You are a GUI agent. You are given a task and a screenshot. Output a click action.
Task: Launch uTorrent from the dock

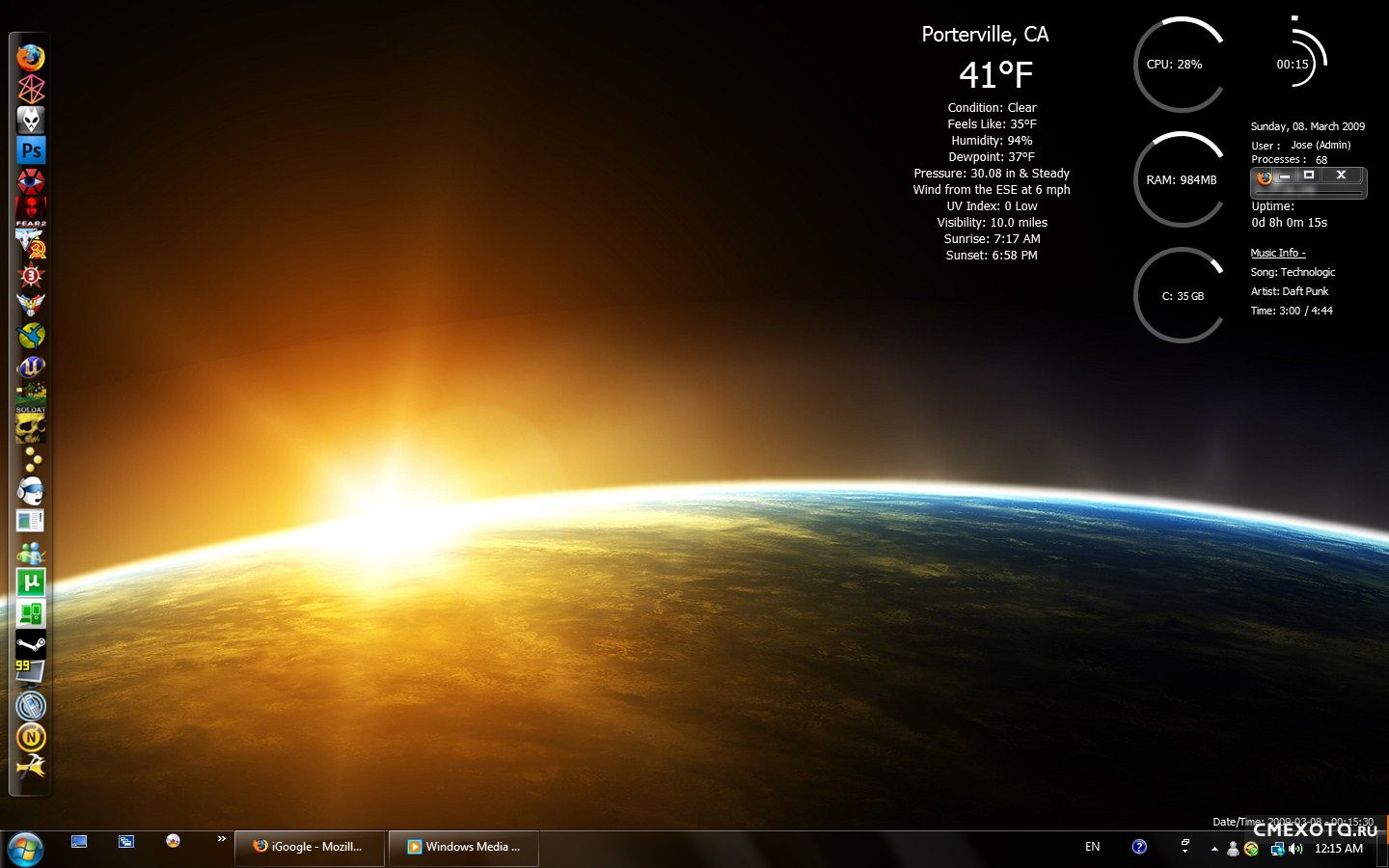(x=31, y=583)
